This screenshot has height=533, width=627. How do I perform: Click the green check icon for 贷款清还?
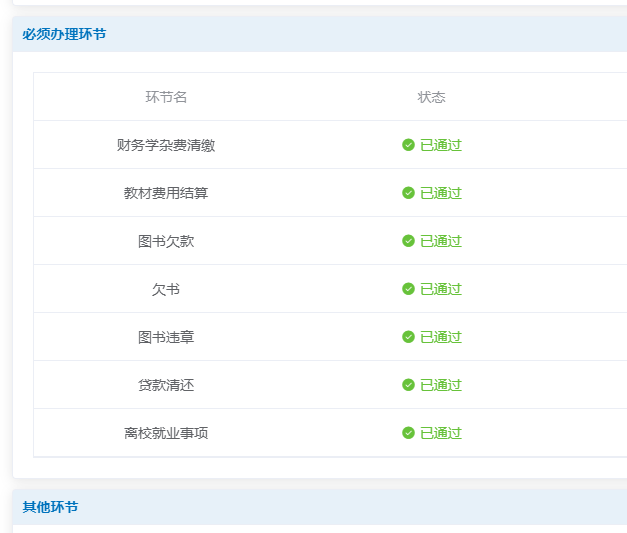pyautogui.click(x=408, y=385)
